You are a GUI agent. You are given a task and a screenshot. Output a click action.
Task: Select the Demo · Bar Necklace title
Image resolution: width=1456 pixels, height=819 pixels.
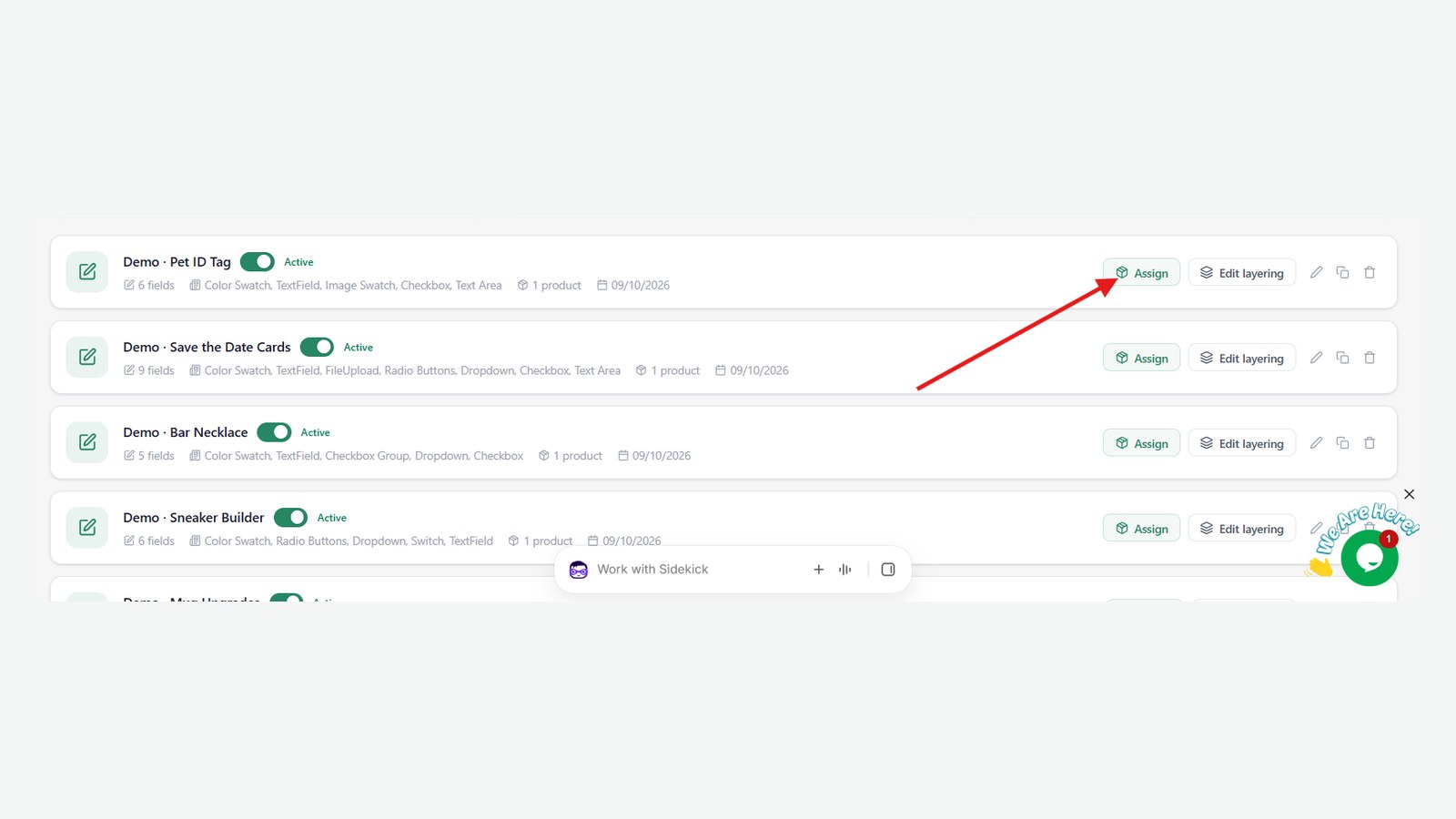(x=185, y=432)
